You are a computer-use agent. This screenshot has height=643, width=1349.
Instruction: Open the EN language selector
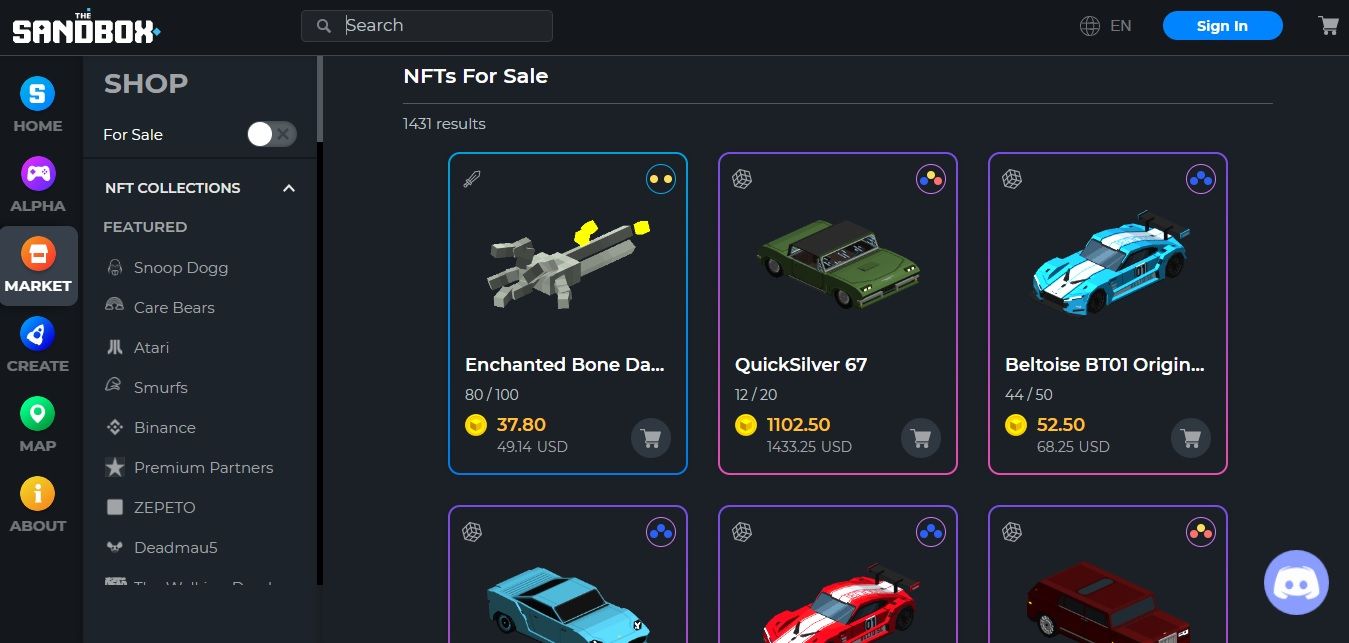pyautogui.click(x=1106, y=26)
